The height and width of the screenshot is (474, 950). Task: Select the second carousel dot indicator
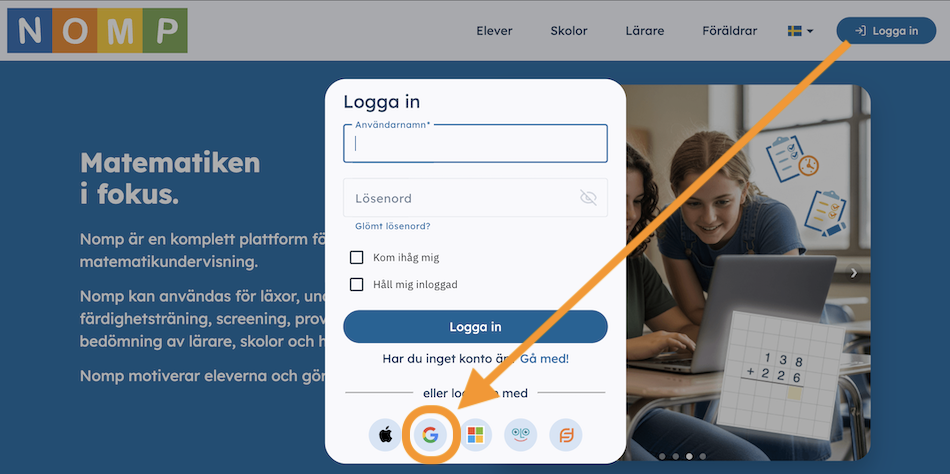676,456
